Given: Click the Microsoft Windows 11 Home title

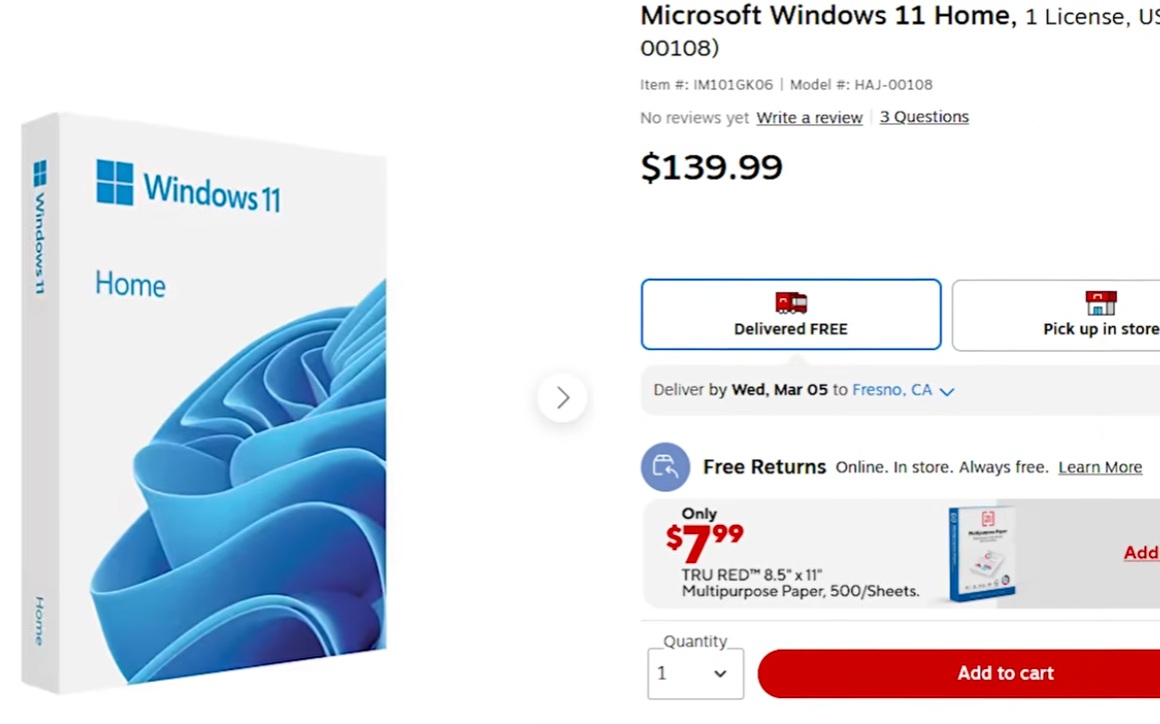Looking at the screenshot, I should point(825,16).
